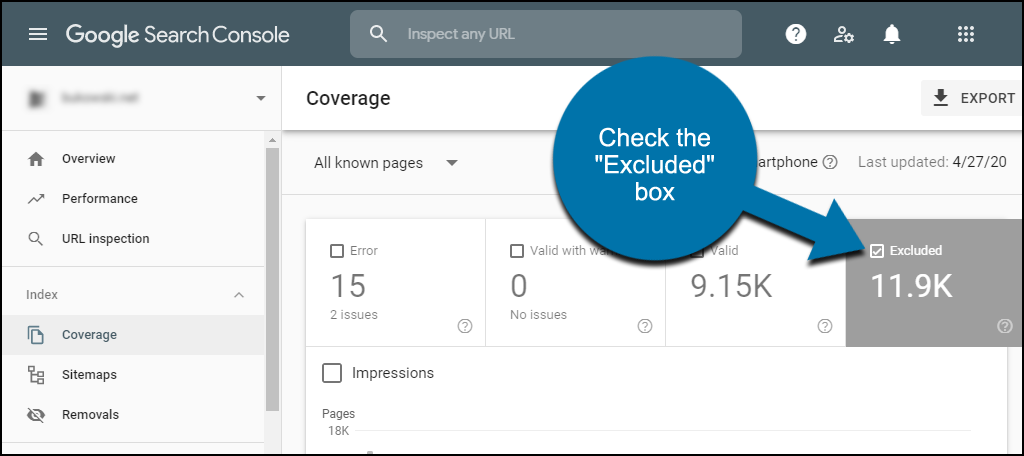
Task: Click the 15 errors count
Action: 348,286
